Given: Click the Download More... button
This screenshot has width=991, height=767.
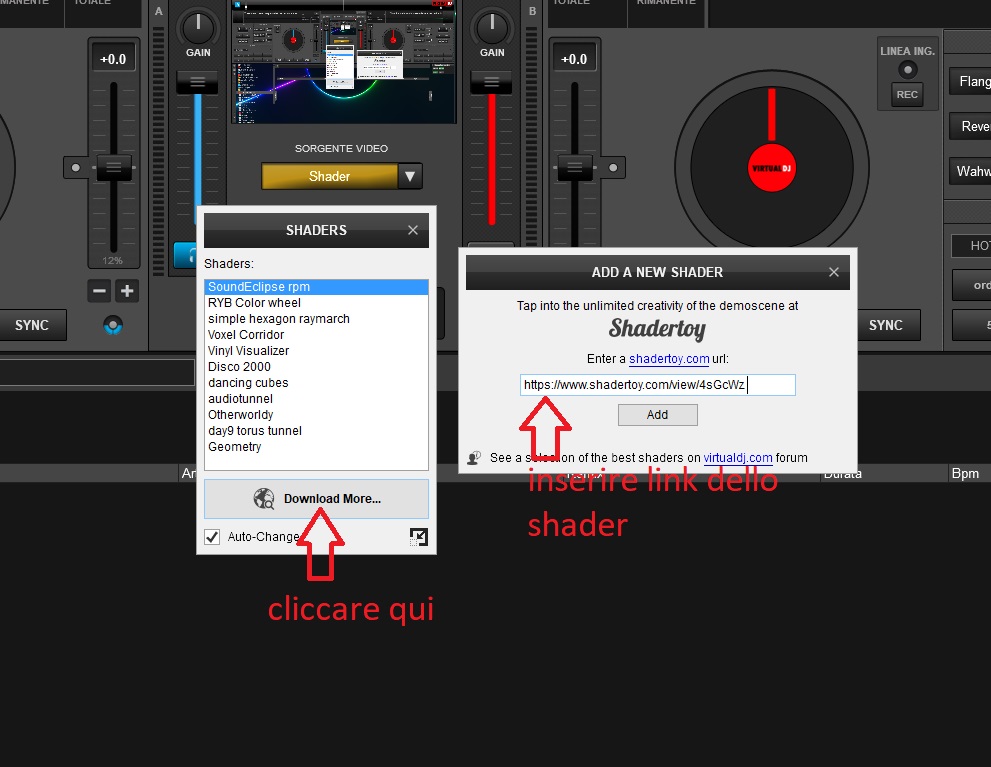Looking at the screenshot, I should click(x=316, y=499).
